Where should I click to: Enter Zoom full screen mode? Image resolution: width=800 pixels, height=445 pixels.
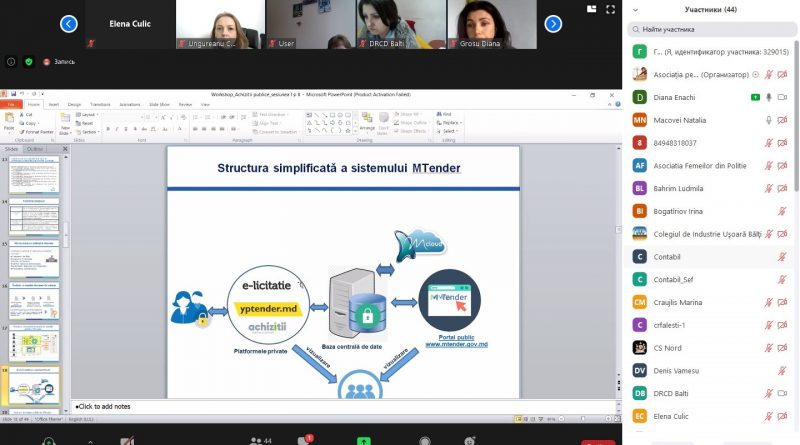pos(610,9)
